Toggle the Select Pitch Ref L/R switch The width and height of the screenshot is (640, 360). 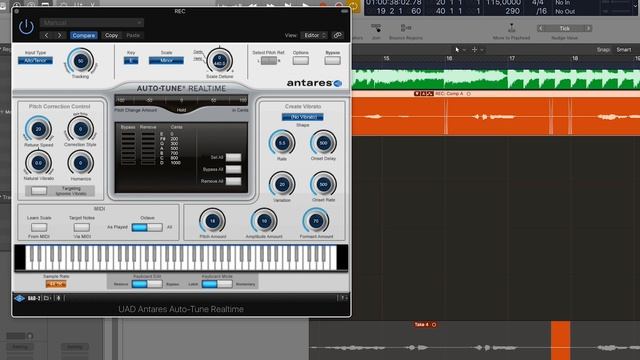click(x=269, y=60)
